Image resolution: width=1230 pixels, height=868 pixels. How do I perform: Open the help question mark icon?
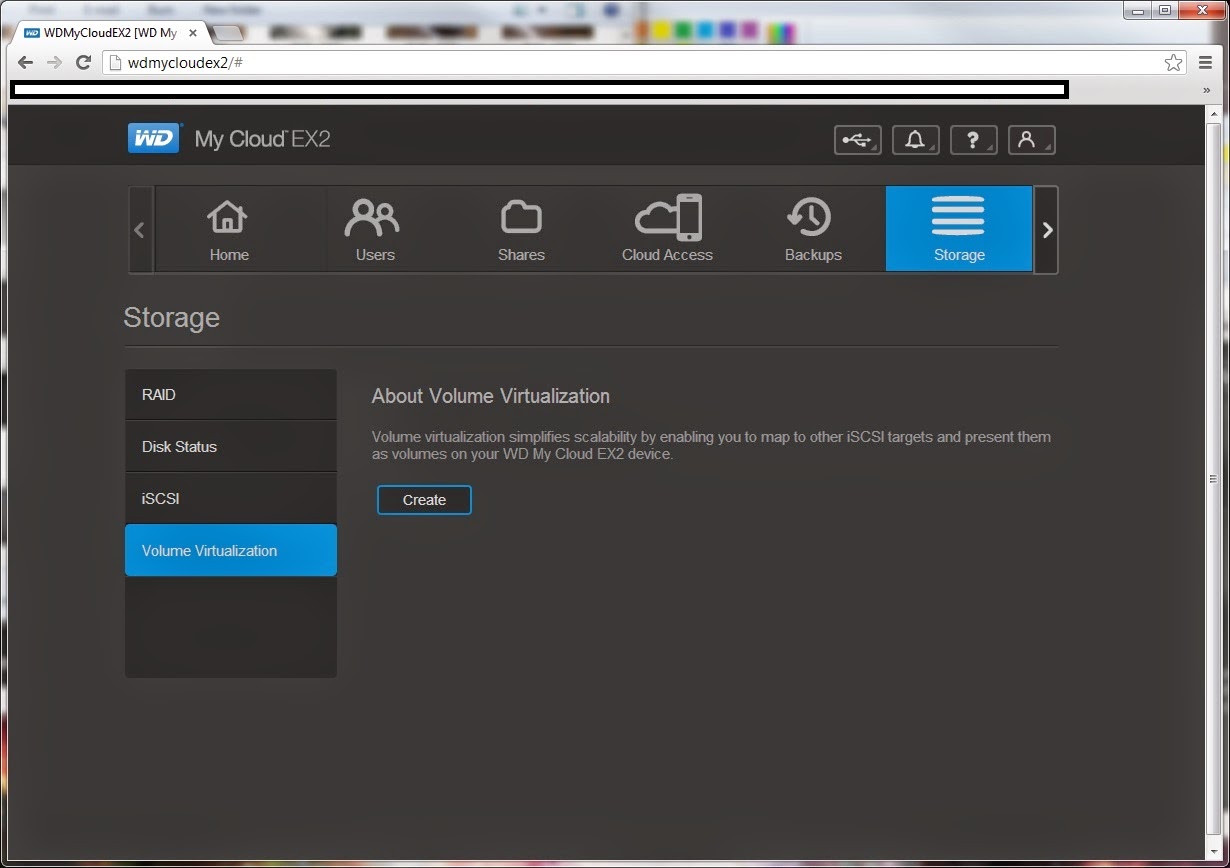[x=974, y=140]
